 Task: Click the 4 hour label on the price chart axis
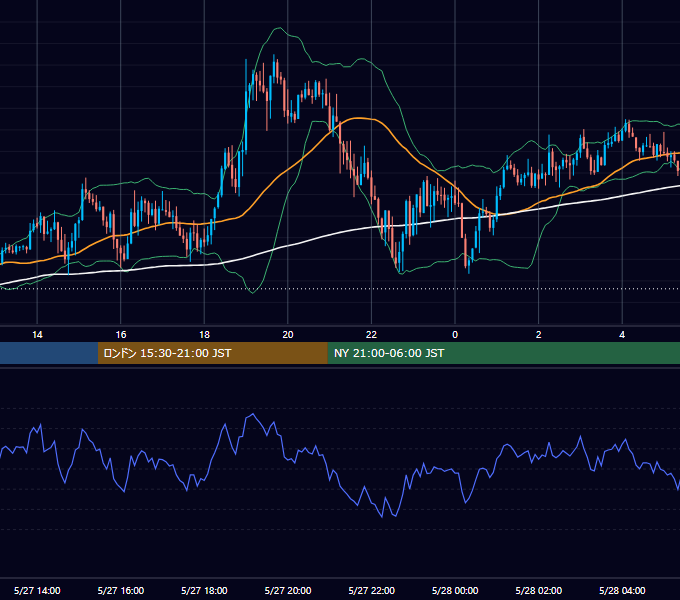tap(622, 335)
